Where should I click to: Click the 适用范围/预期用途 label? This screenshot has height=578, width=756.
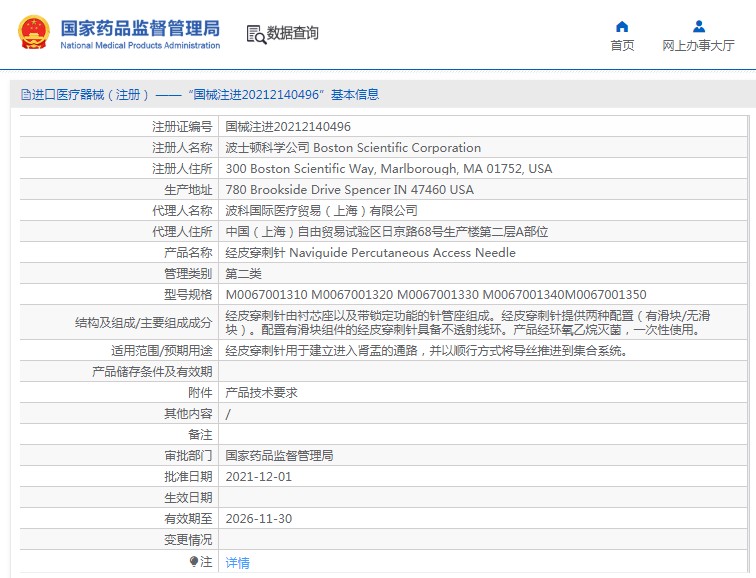tap(162, 350)
